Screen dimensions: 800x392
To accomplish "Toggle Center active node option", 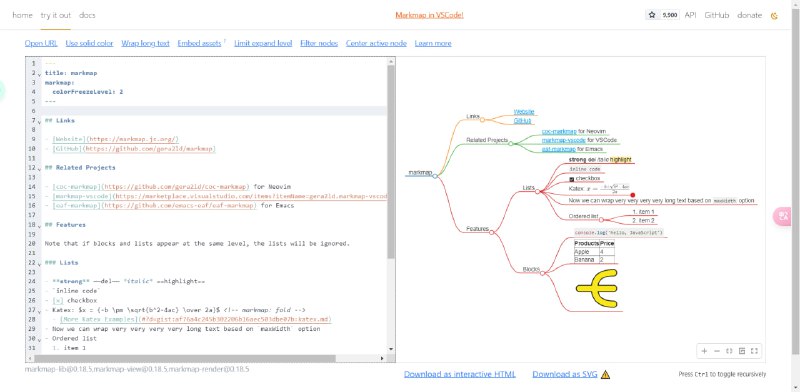I will [376, 43].
